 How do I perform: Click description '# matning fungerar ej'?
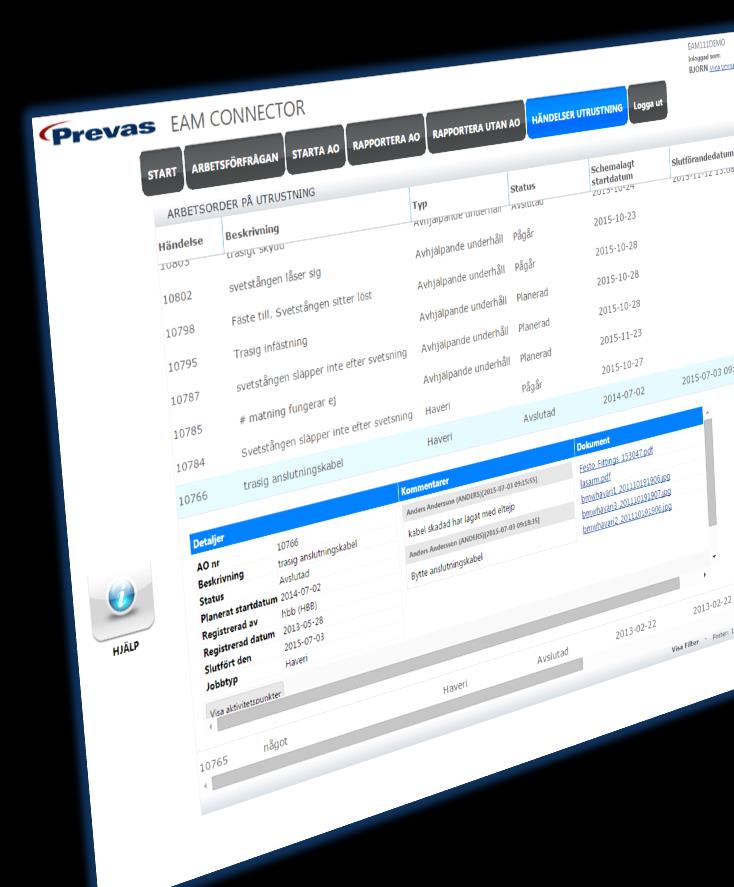click(x=288, y=410)
